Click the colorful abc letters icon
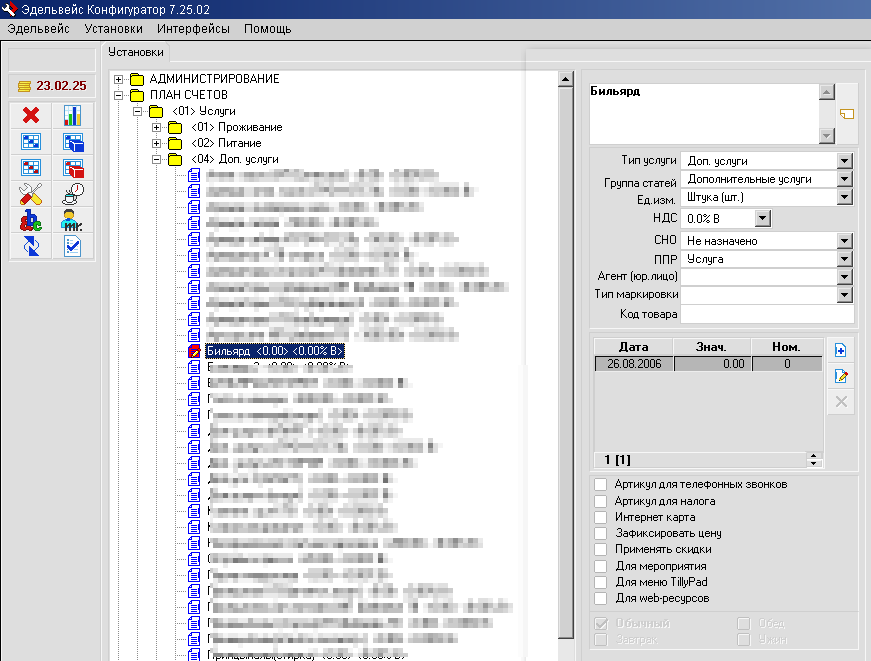This screenshot has width=871, height=661. [x=30, y=219]
